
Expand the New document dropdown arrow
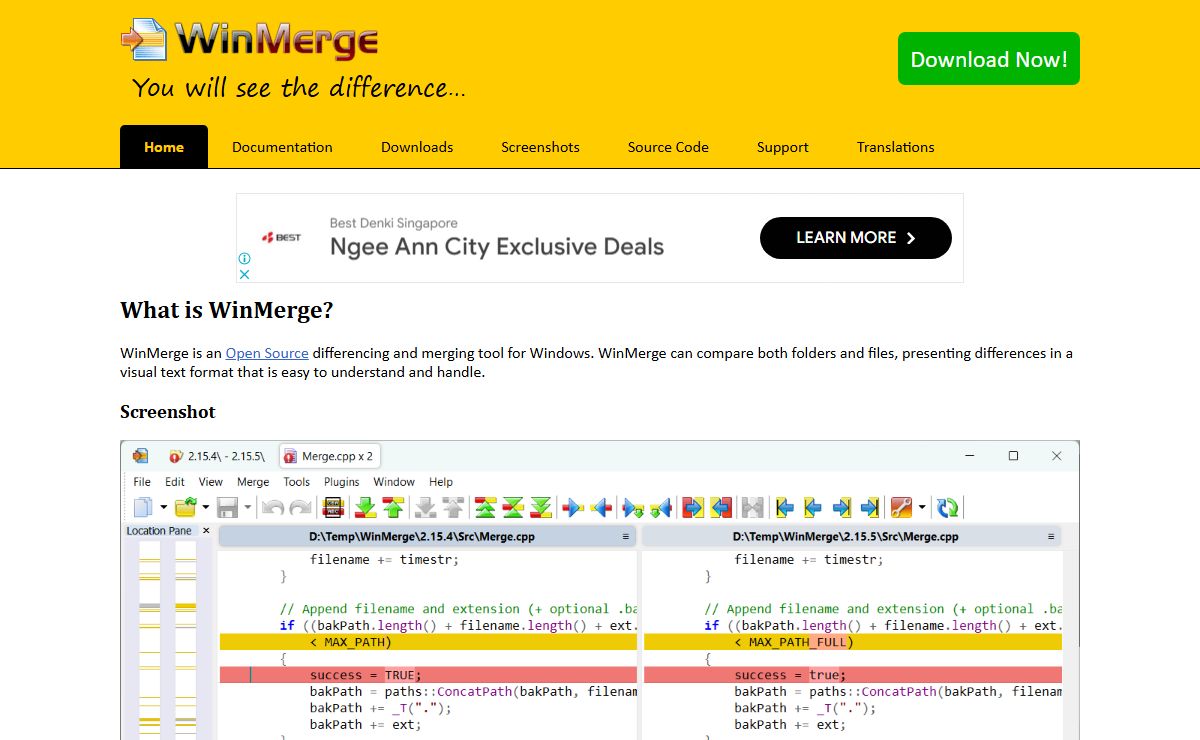[x=163, y=508]
